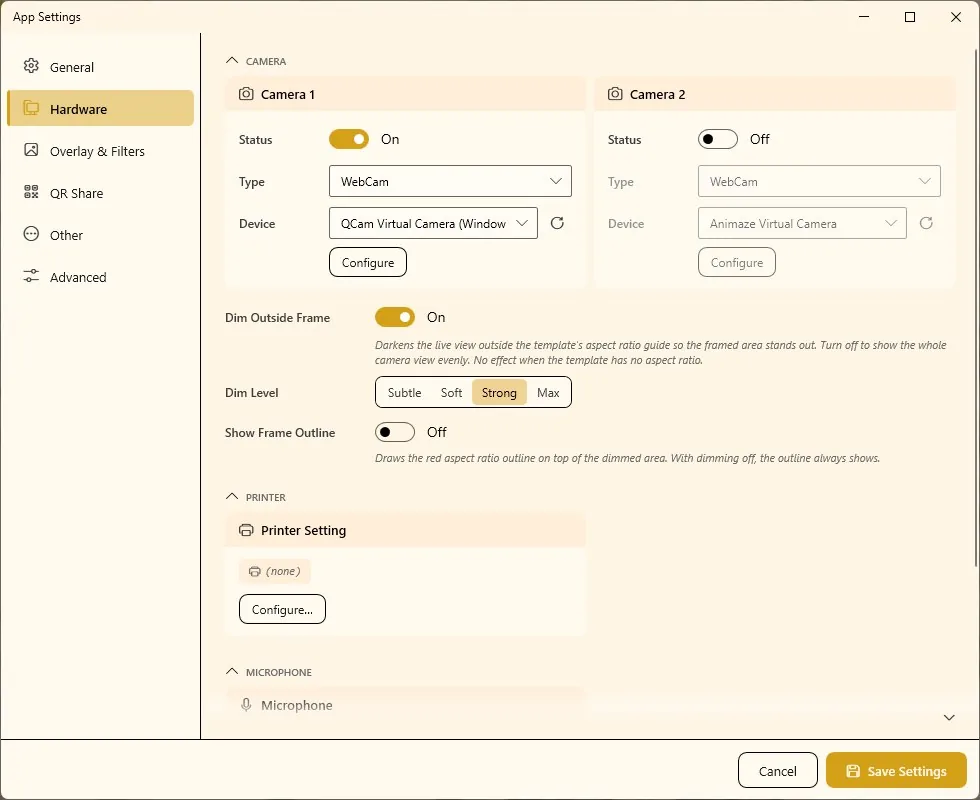Maximize the App Settings window

[x=910, y=17]
